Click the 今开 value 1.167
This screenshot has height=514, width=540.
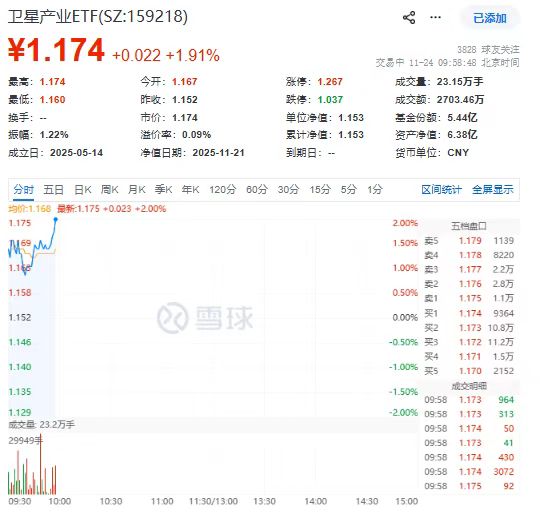coord(185,82)
